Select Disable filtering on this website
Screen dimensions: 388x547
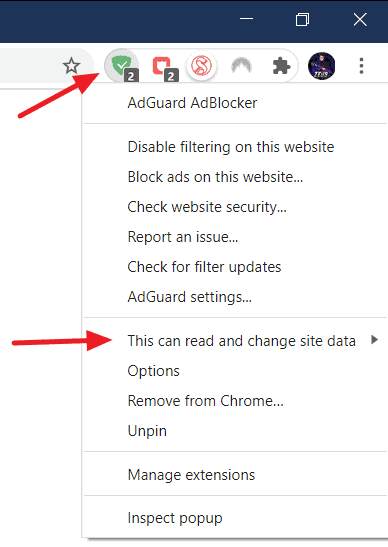pyautogui.click(x=231, y=147)
